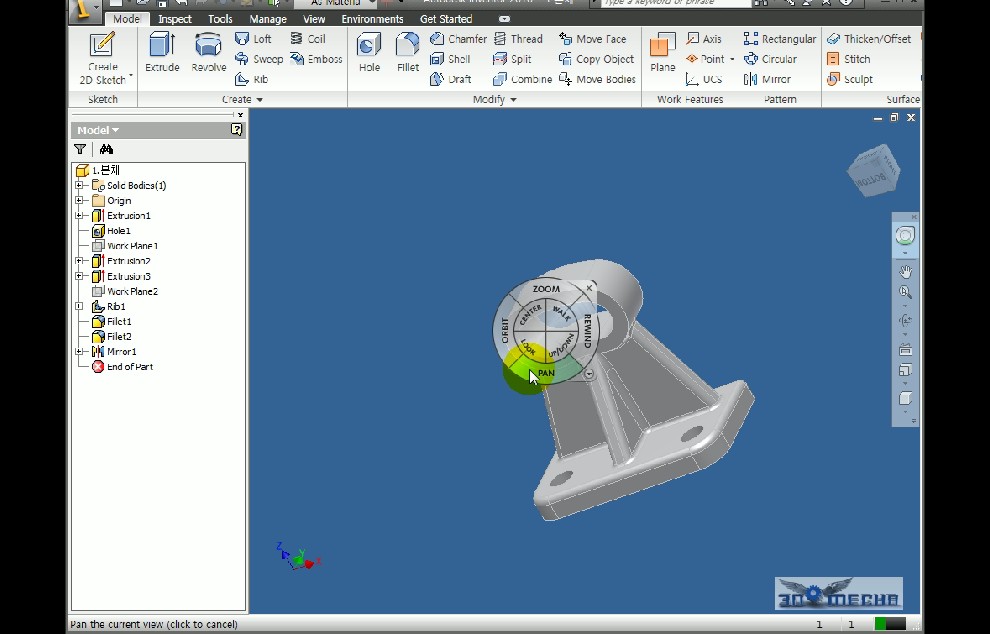Switch to the View tab
Image resolution: width=990 pixels, height=634 pixels.
pyautogui.click(x=314, y=19)
